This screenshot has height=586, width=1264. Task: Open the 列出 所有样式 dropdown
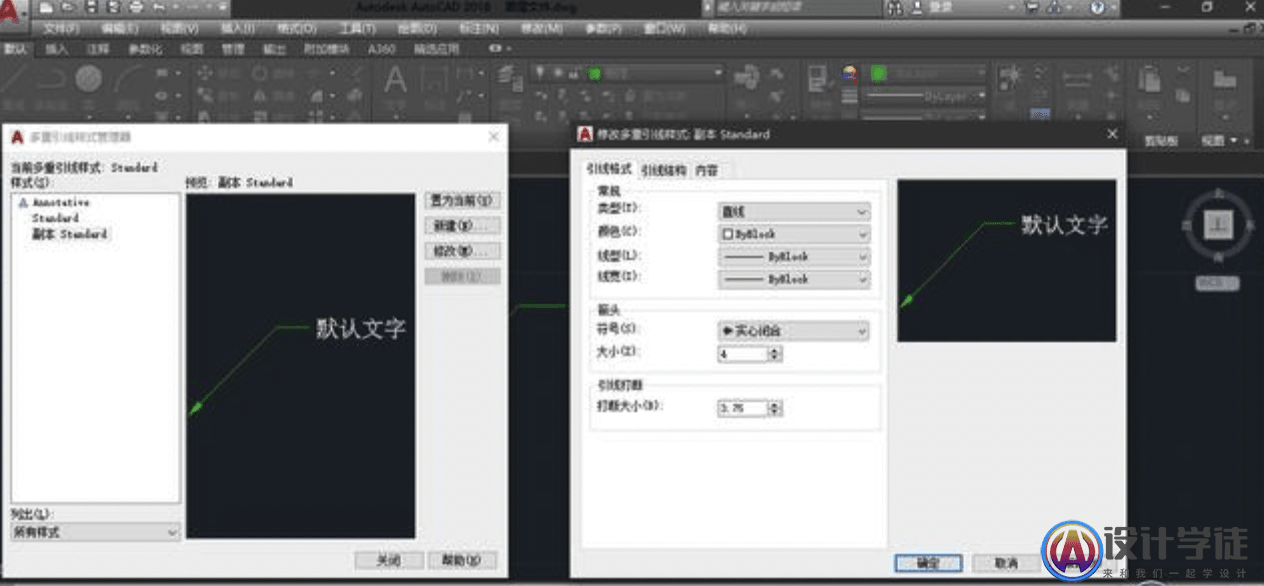click(x=96, y=533)
